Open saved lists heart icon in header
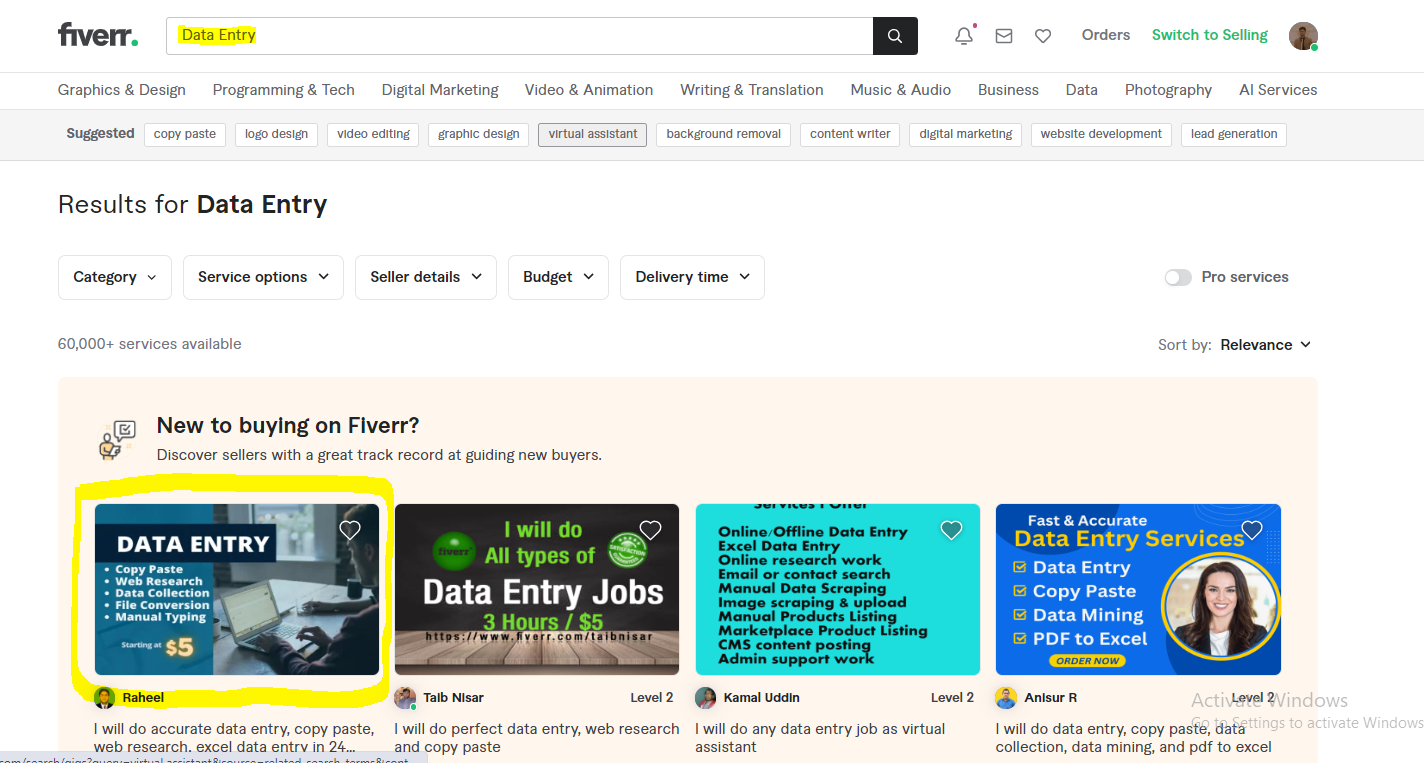Viewport: 1424px width, 763px height. [x=1043, y=36]
